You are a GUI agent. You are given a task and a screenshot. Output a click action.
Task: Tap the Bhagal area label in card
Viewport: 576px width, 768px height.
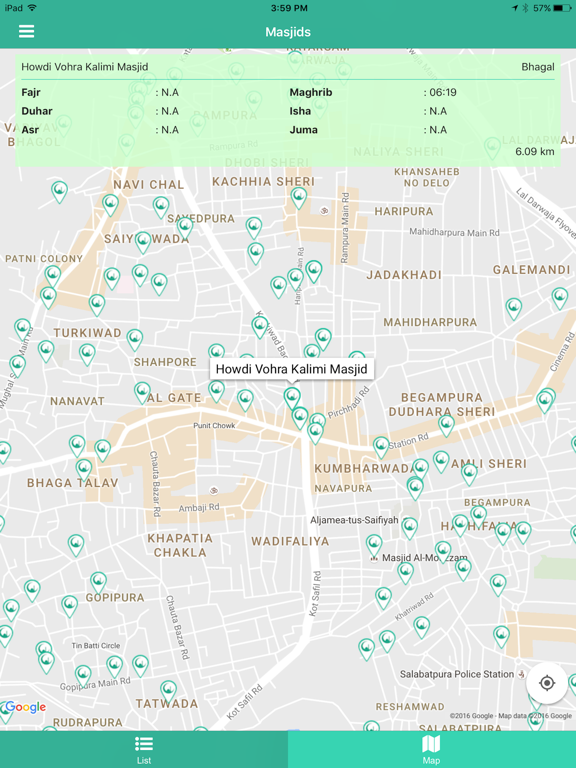(x=538, y=67)
